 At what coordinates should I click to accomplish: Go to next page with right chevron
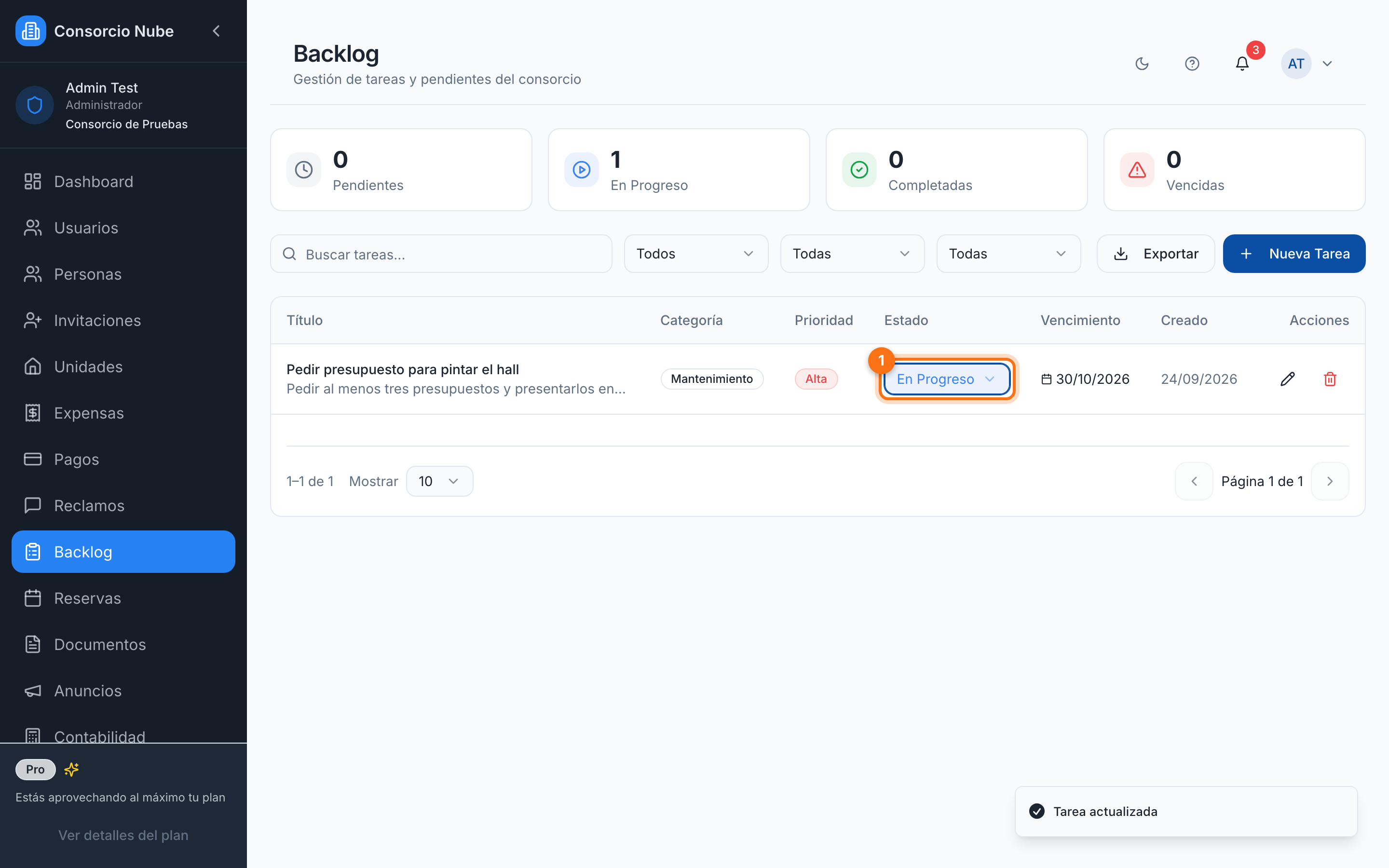pyautogui.click(x=1330, y=481)
